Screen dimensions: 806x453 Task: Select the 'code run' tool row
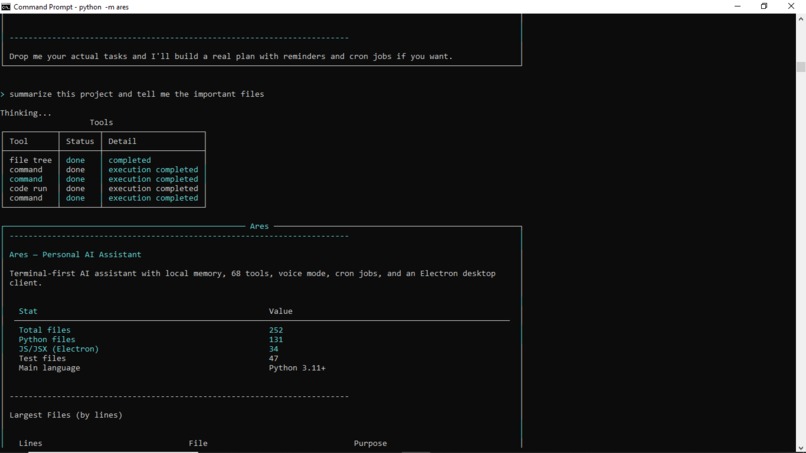[x=104, y=189]
